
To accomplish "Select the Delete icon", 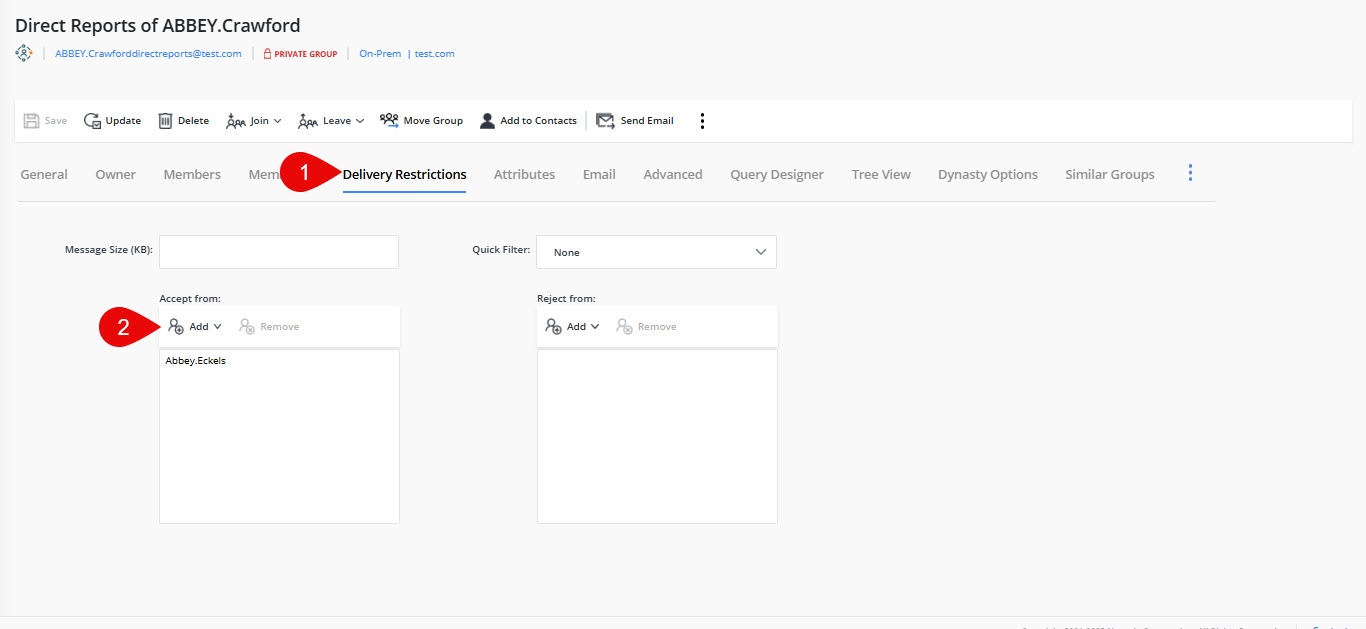I will [x=164, y=120].
